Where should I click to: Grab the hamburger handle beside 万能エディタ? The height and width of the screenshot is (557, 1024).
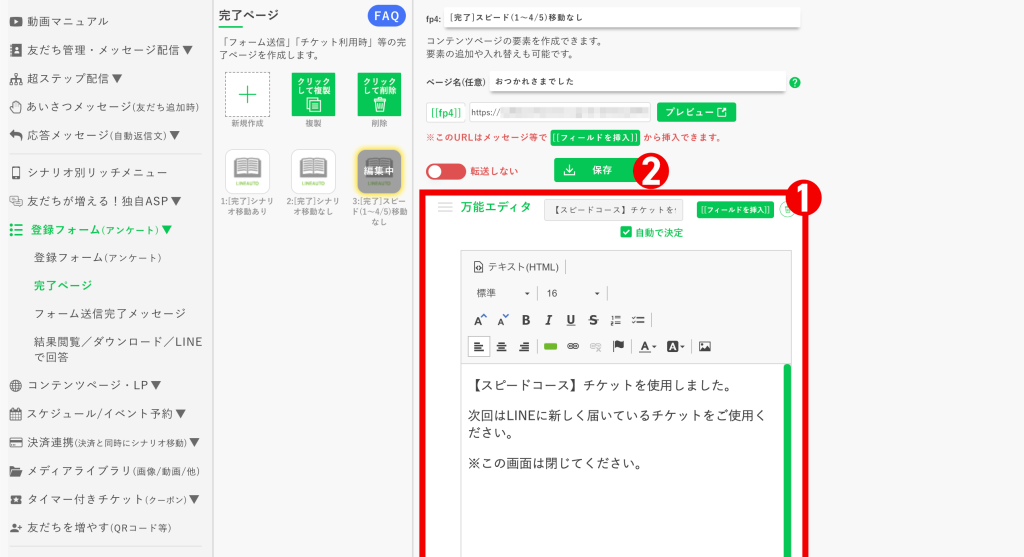[x=445, y=207]
